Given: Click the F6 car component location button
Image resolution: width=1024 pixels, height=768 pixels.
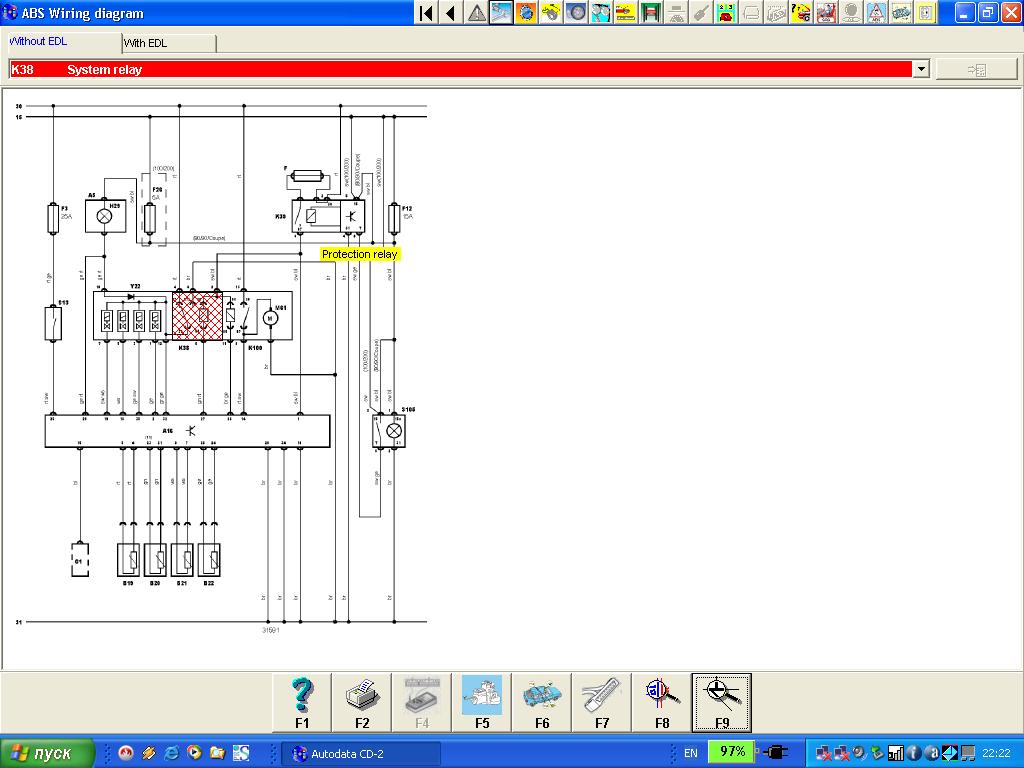Looking at the screenshot, I should pyautogui.click(x=542, y=702).
